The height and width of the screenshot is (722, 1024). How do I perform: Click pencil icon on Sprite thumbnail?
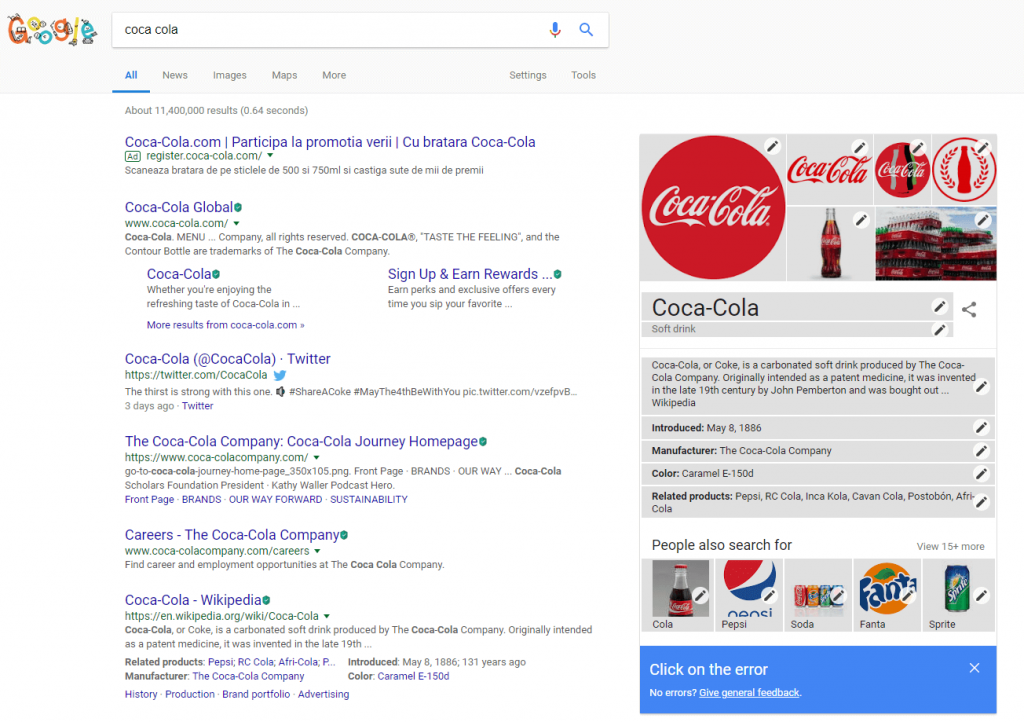(981, 595)
